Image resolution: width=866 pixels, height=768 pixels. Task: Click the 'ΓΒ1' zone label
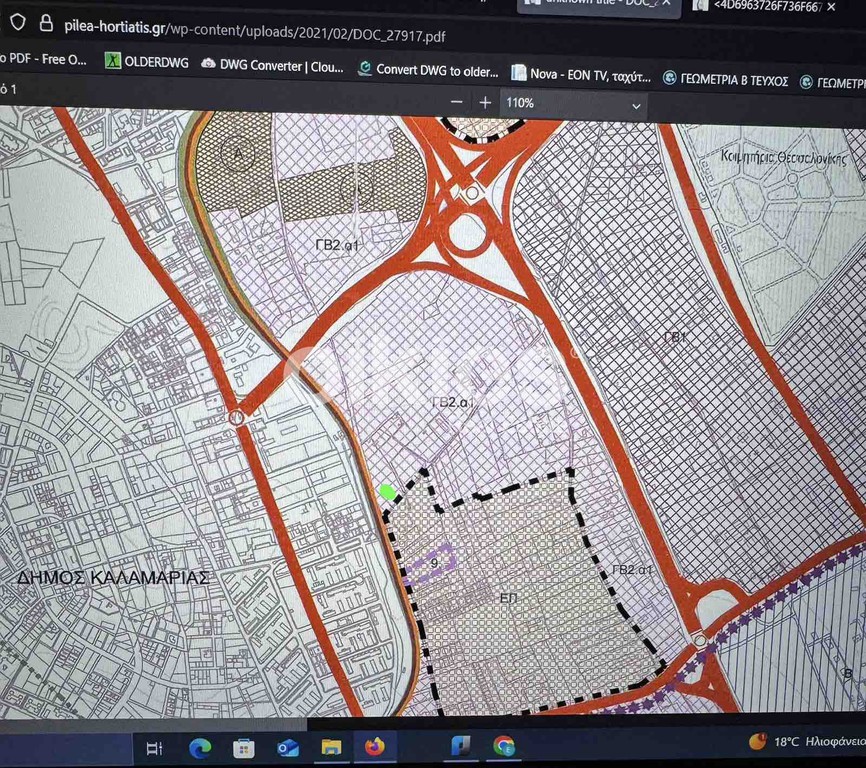tap(675, 337)
